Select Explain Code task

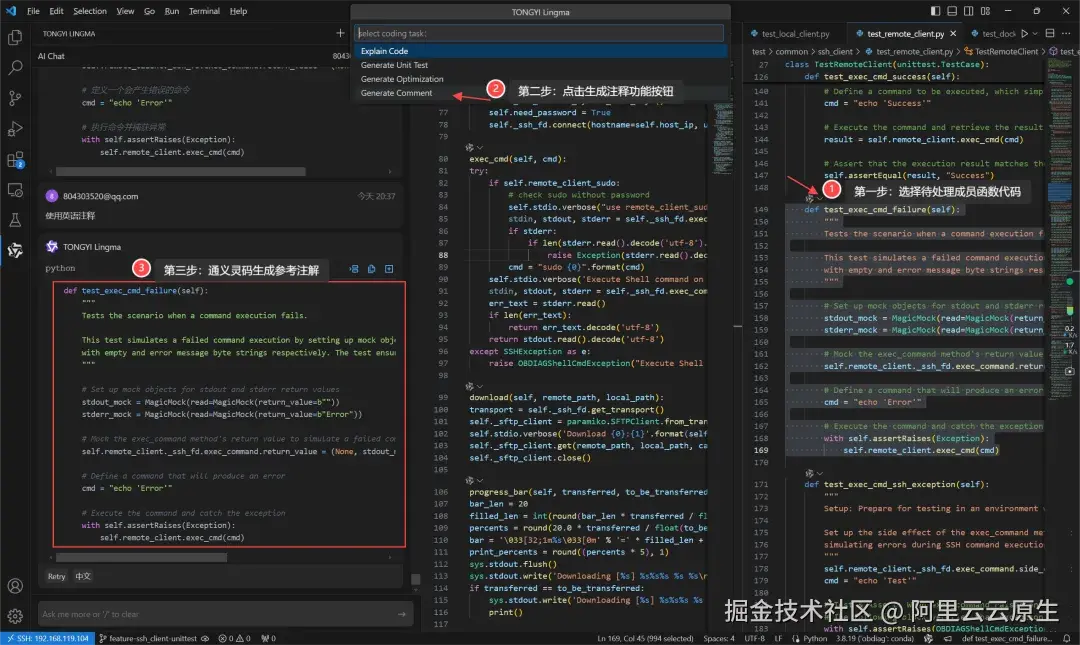540,51
